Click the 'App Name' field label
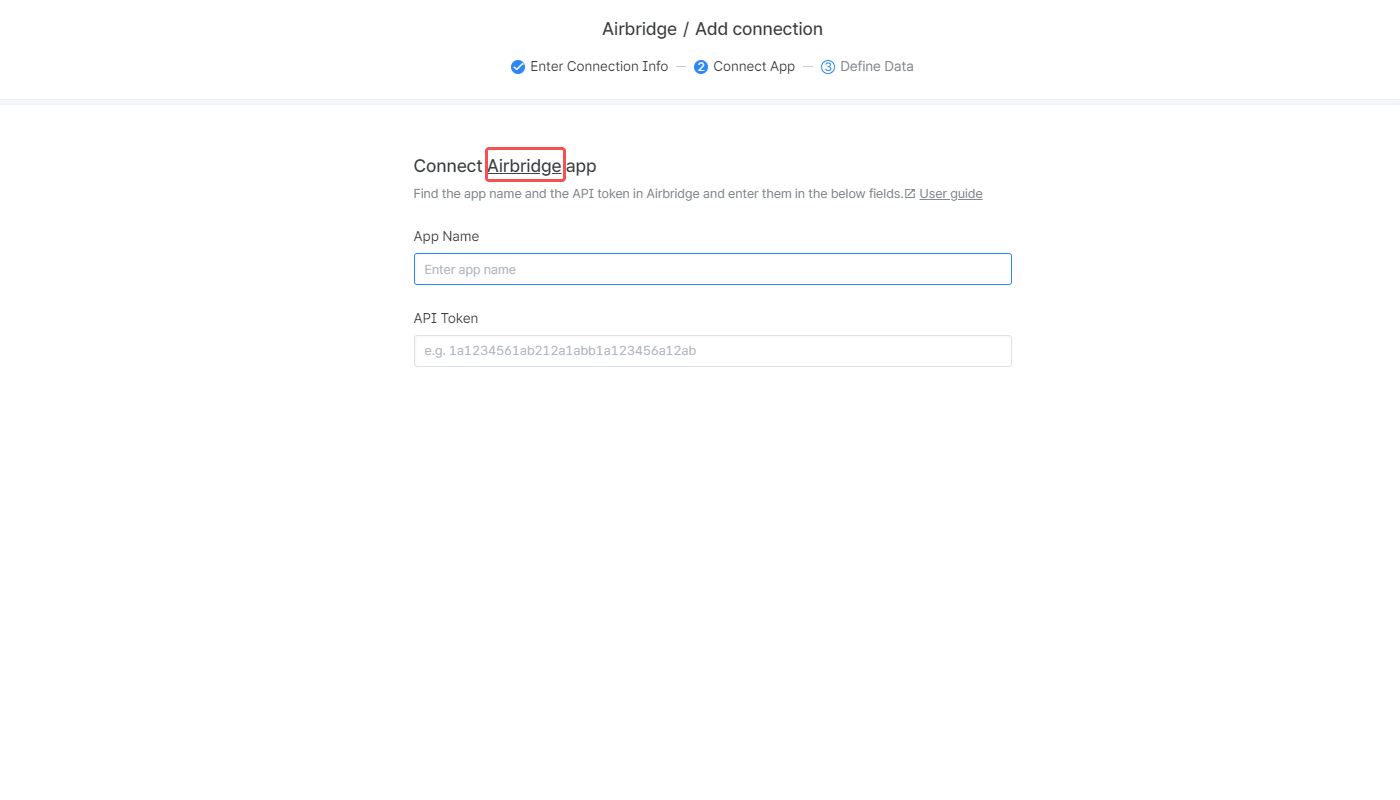Viewport: 1400px width, 800px height. coord(446,237)
